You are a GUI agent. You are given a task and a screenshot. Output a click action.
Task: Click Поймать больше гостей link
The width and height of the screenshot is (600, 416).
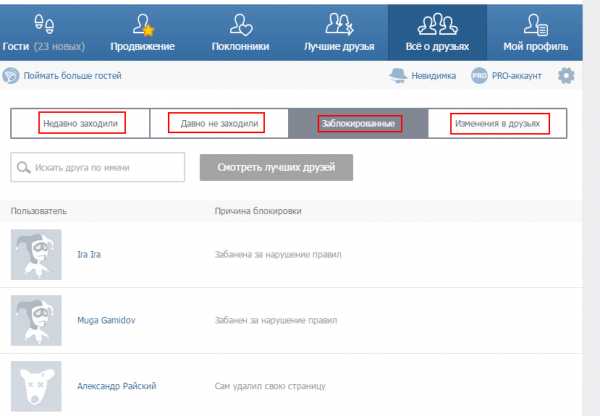[72, 76]
